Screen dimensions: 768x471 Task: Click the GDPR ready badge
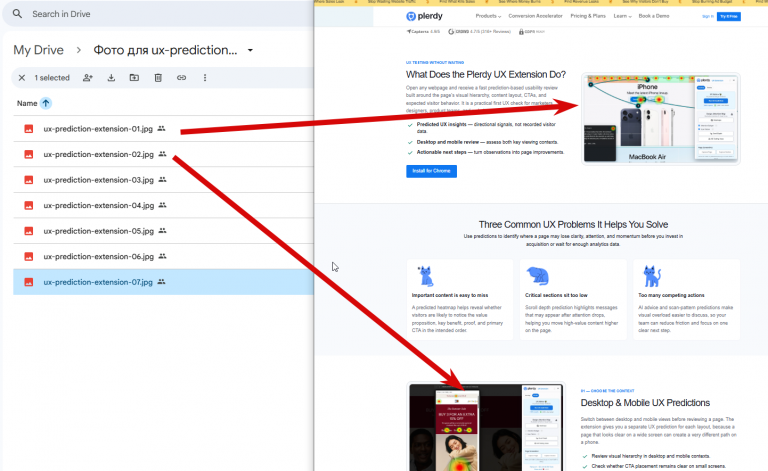(531, 31)
